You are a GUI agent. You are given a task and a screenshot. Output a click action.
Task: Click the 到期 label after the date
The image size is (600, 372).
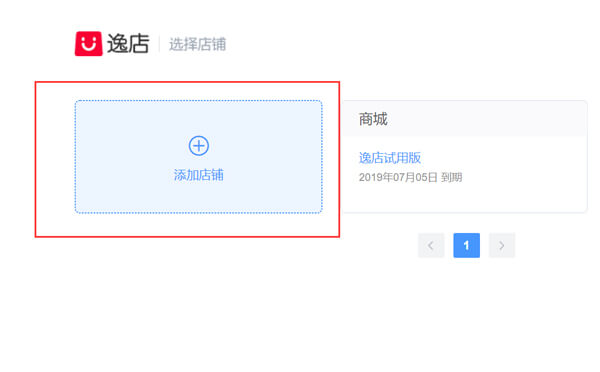(452, 177)
